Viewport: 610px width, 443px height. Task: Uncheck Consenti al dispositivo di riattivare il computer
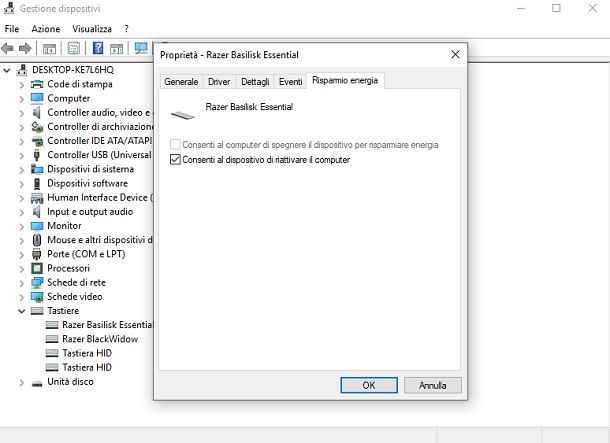point(175,159)
